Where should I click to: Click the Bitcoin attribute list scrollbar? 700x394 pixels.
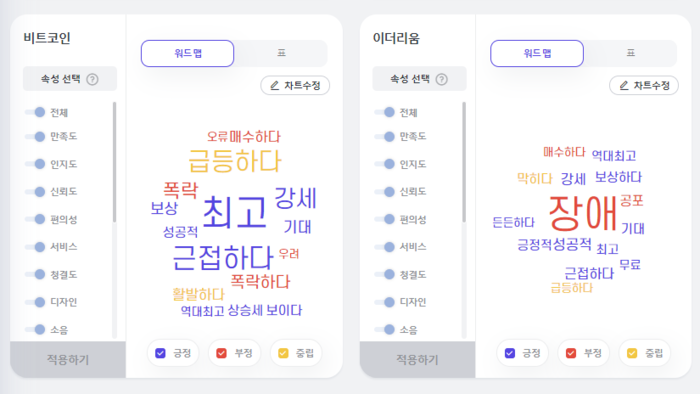(115, 162)
